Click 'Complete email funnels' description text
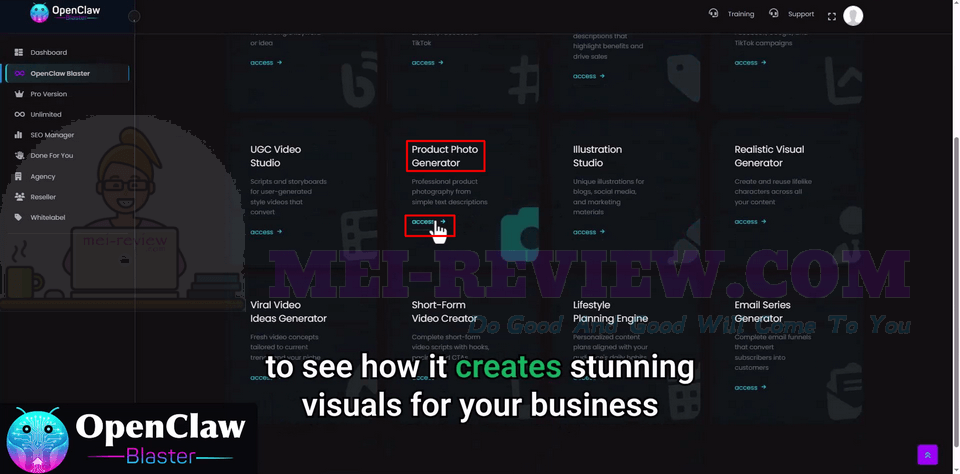Viewport: 960px width, 474px height. point(773,352)
